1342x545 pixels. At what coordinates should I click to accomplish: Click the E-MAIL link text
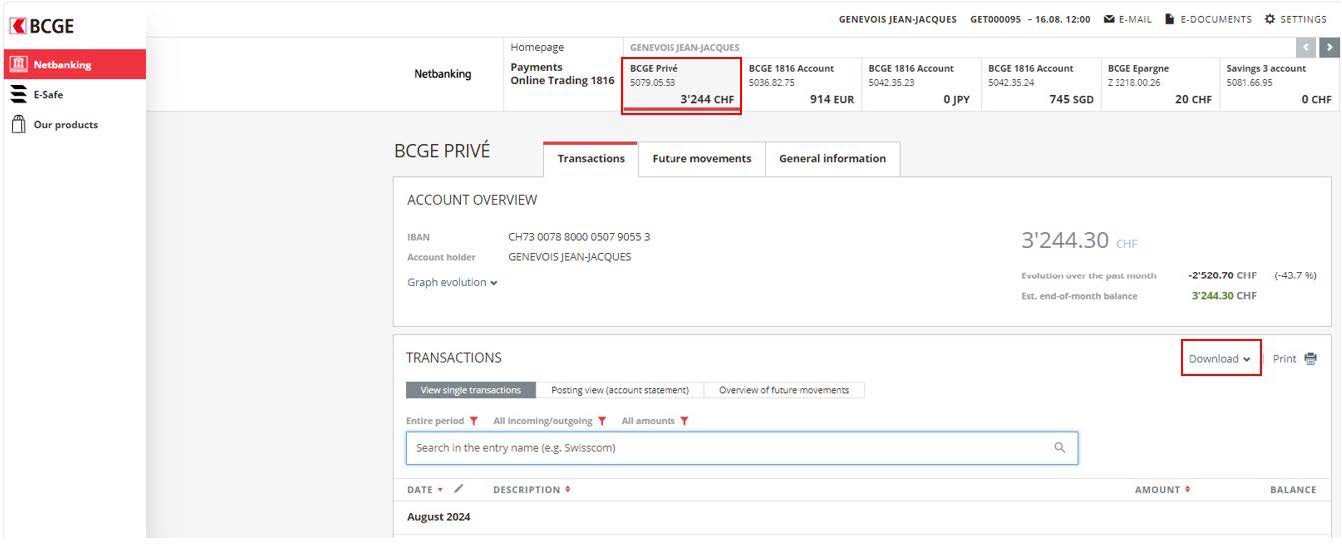1135,20
